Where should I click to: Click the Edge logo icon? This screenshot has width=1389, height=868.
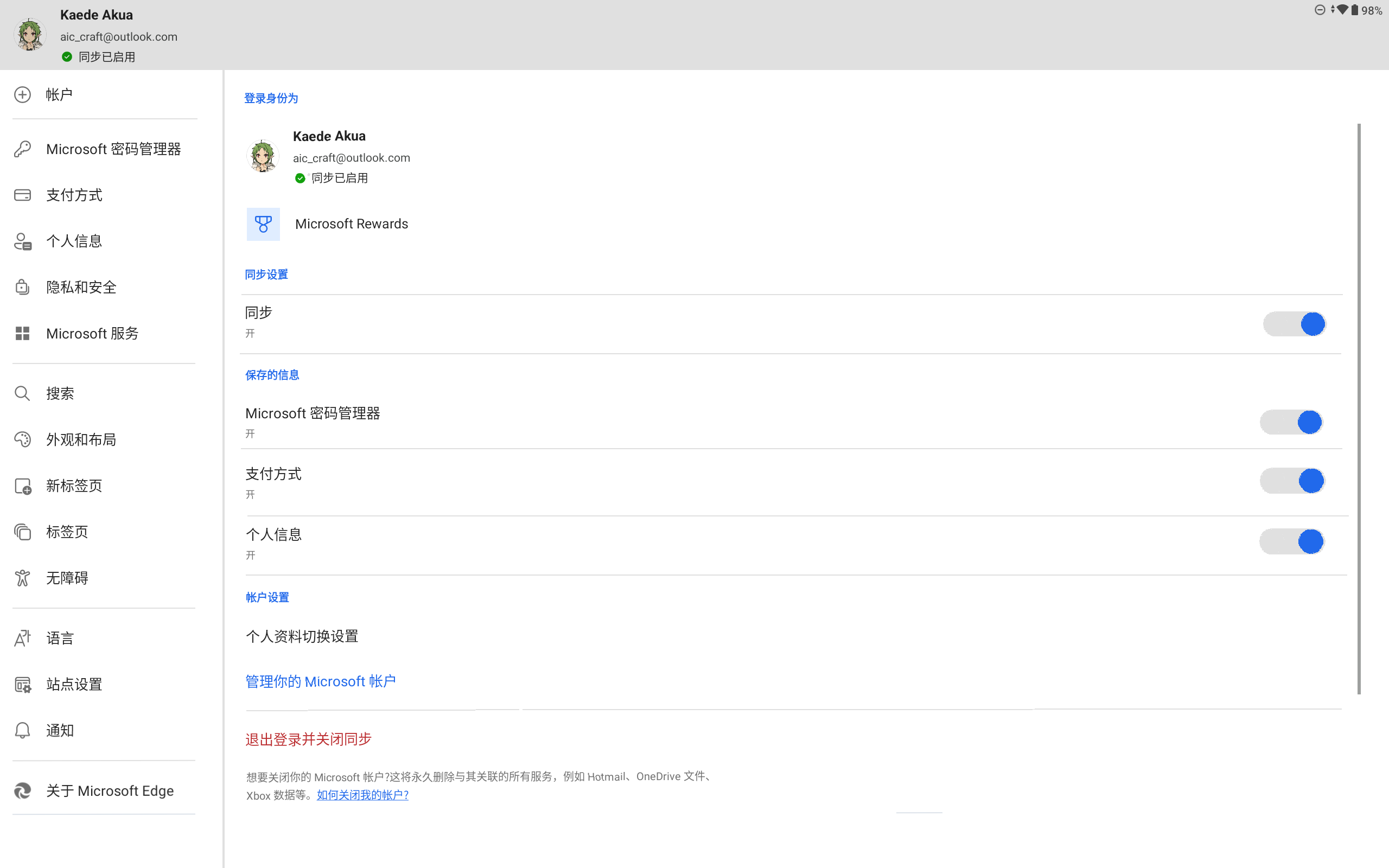click(22, 791)
